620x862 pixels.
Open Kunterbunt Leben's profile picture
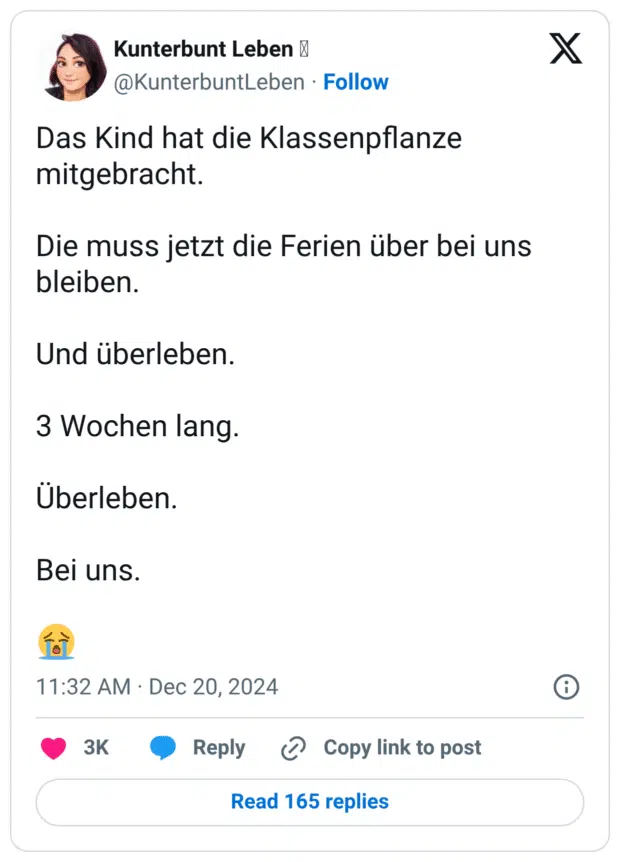72,66
